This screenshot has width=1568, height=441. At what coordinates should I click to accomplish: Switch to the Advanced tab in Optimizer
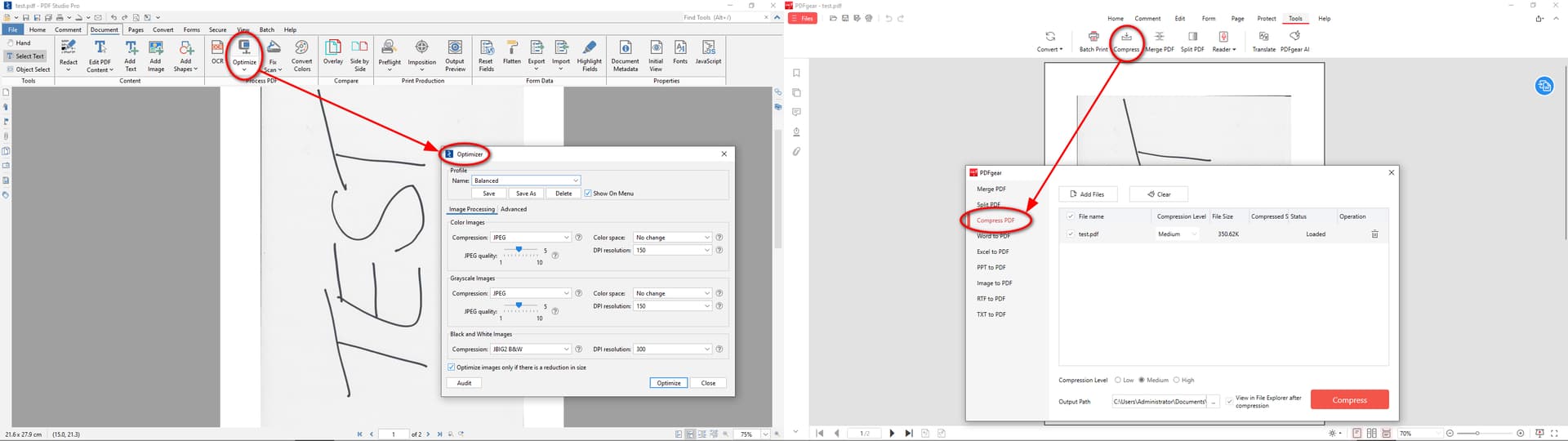514,209
